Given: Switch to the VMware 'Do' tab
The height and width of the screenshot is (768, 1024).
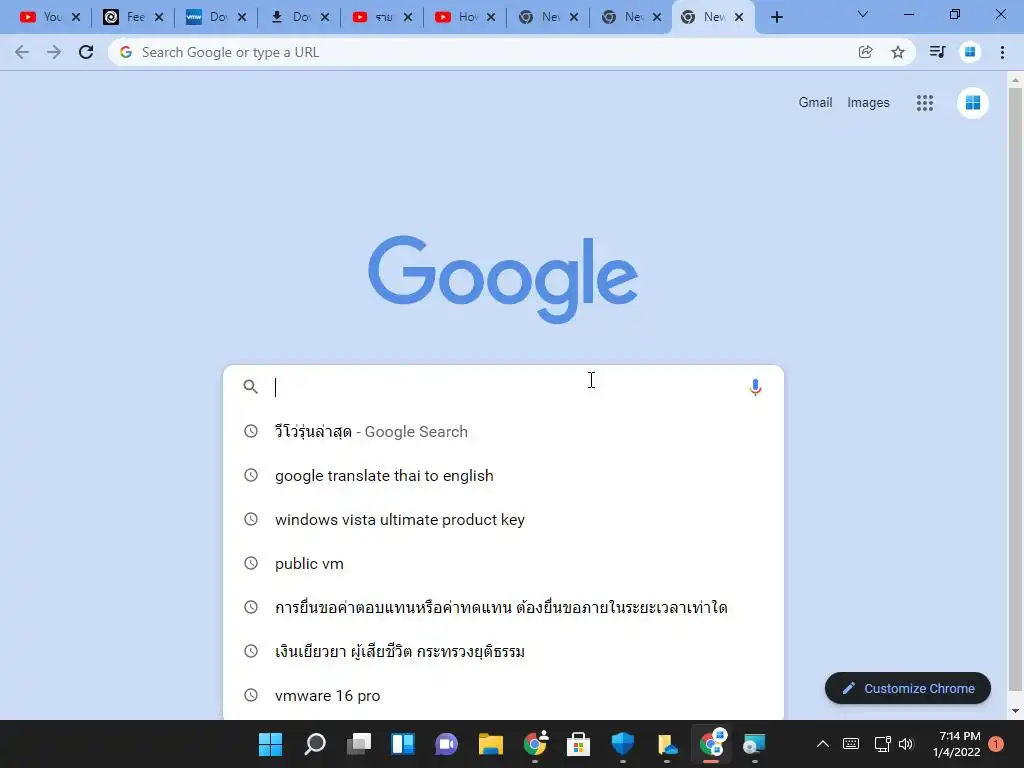Looking at the screenshot, I should coord(207,17).
